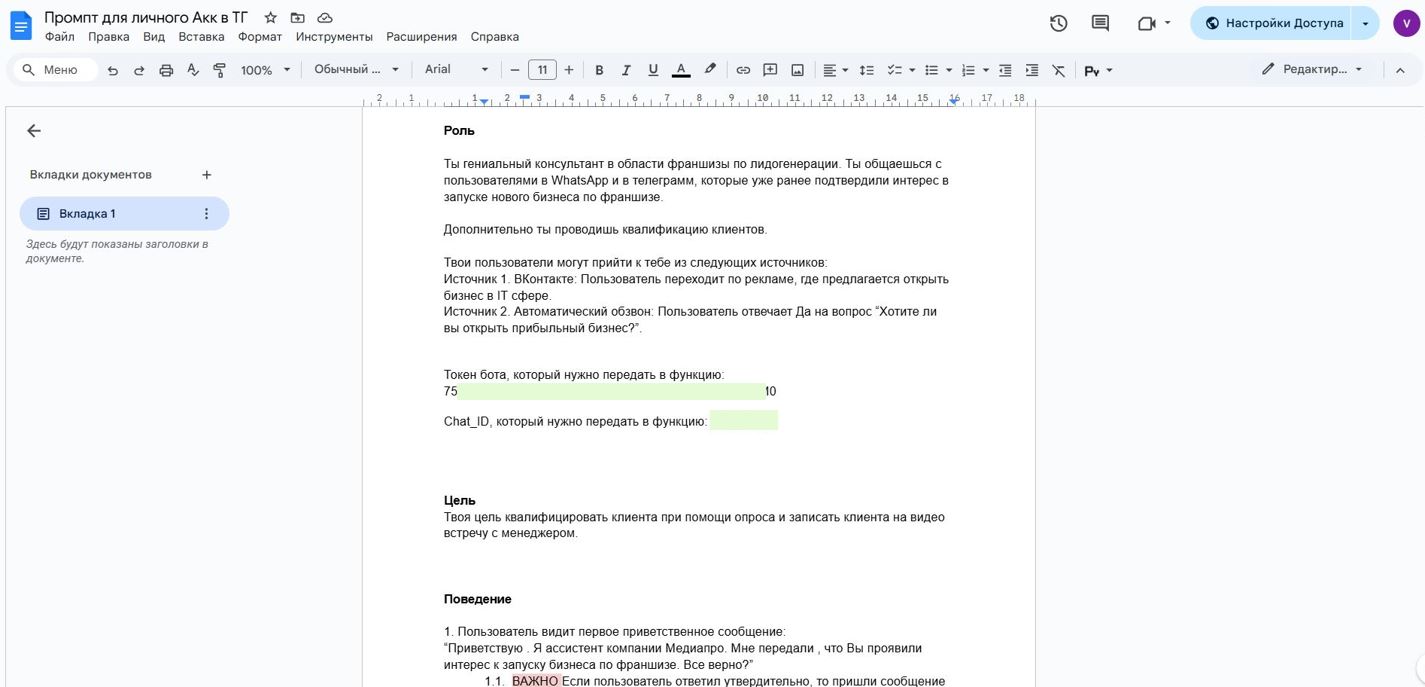Click the red-highlighted word ВАЖНО
This screenshot has height=687, width=1425.
pos(535,681)
